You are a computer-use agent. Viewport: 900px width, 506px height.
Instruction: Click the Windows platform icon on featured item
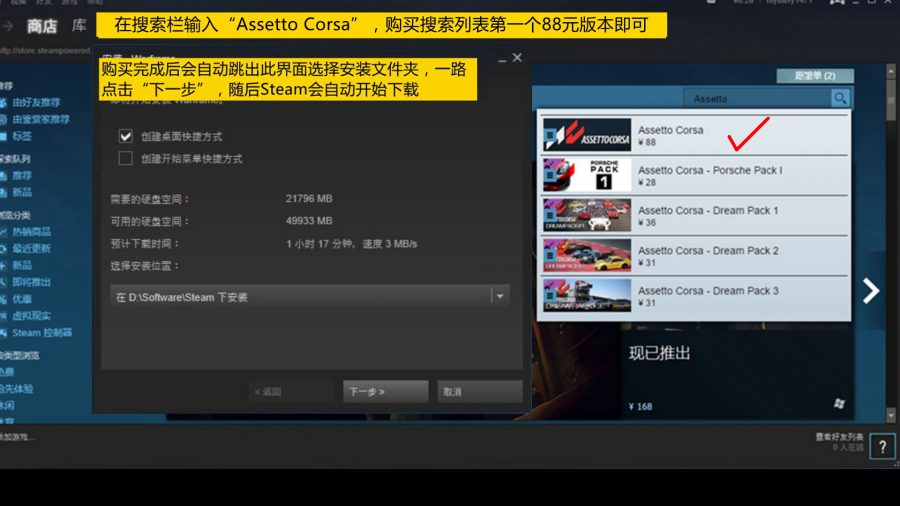pos(839,403)
